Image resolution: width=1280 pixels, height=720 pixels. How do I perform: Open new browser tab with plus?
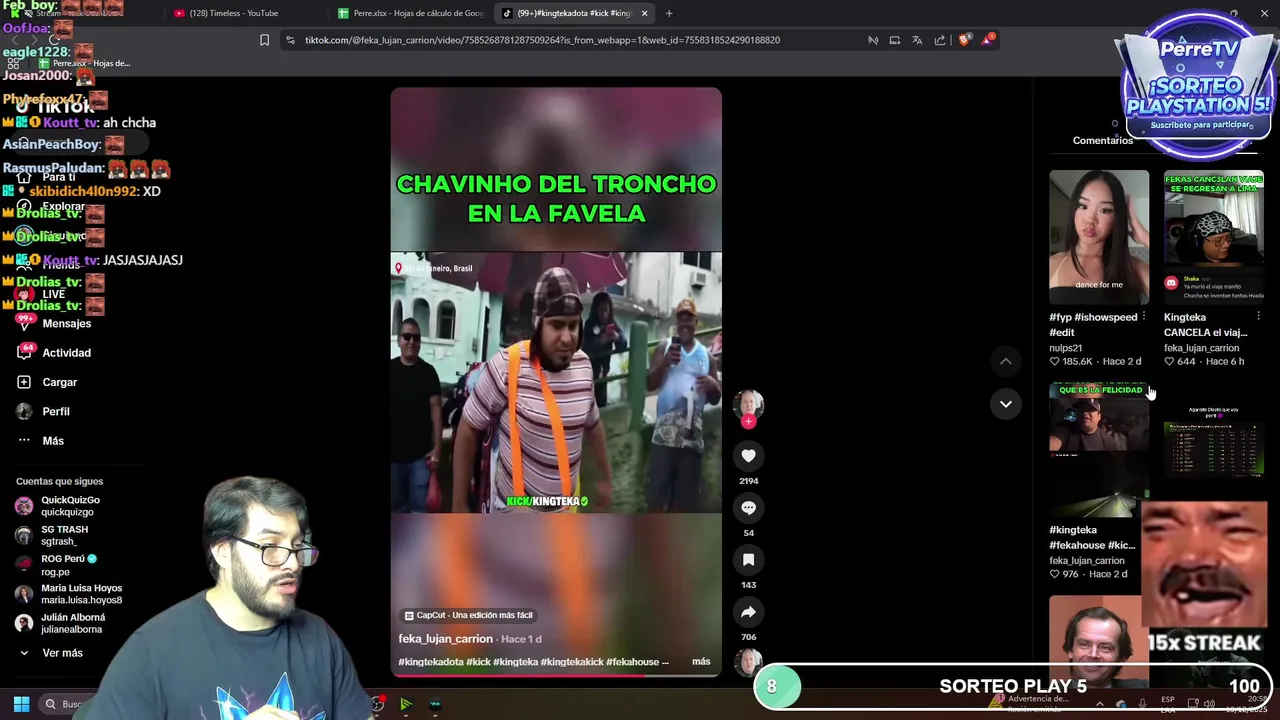tap(669, 13)
